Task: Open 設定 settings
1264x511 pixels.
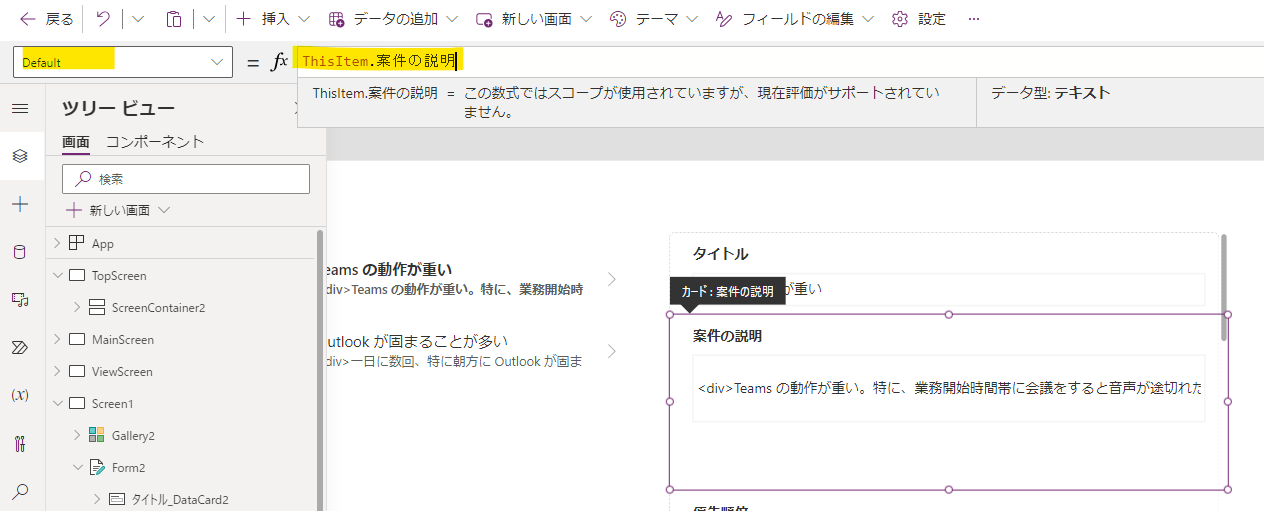Action: [x=918, y=19]
